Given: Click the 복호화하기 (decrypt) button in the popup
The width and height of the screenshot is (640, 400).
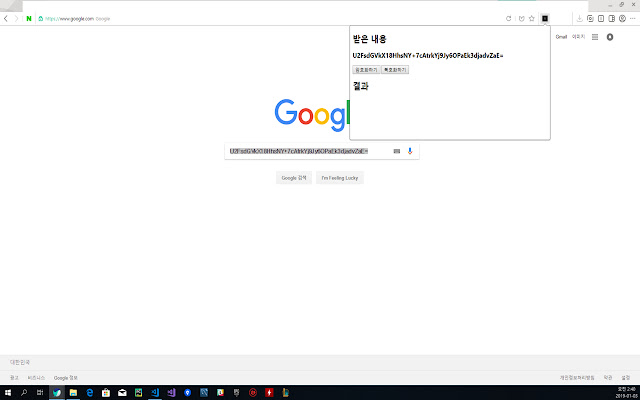Looking at the screenshot, I should pos(395,70).
